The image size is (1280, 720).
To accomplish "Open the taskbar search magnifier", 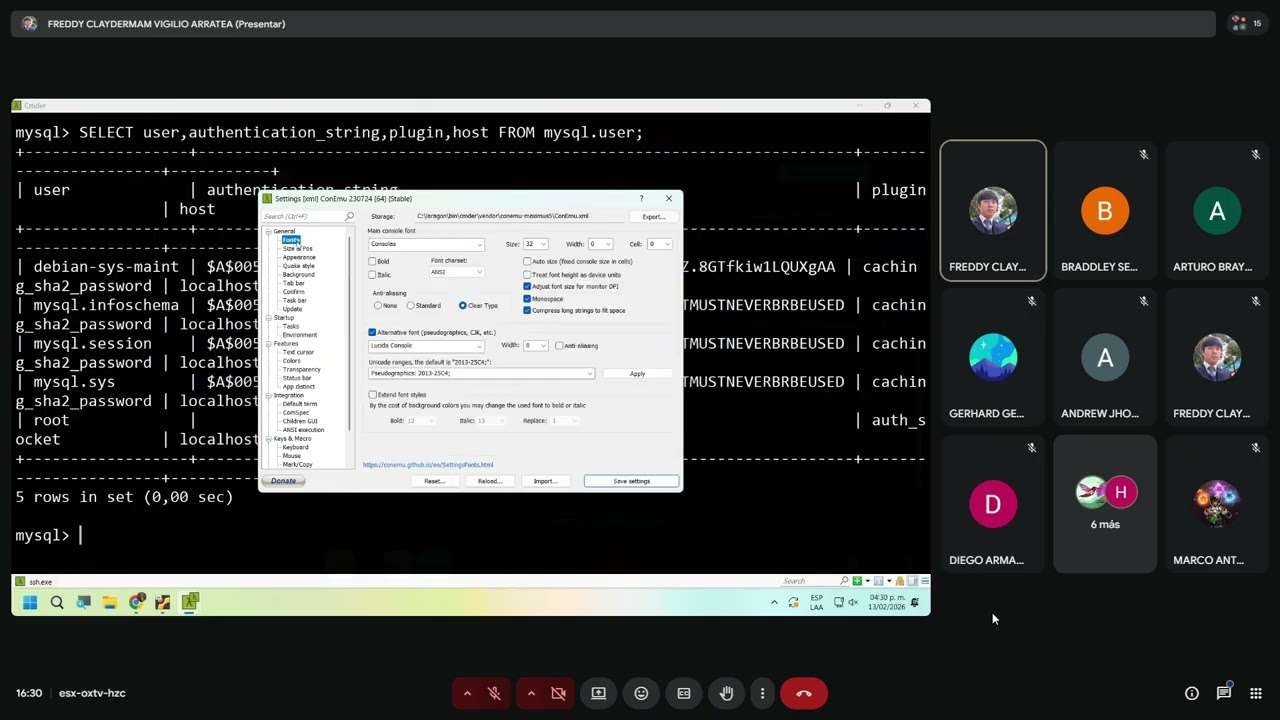I will point(57,602).
